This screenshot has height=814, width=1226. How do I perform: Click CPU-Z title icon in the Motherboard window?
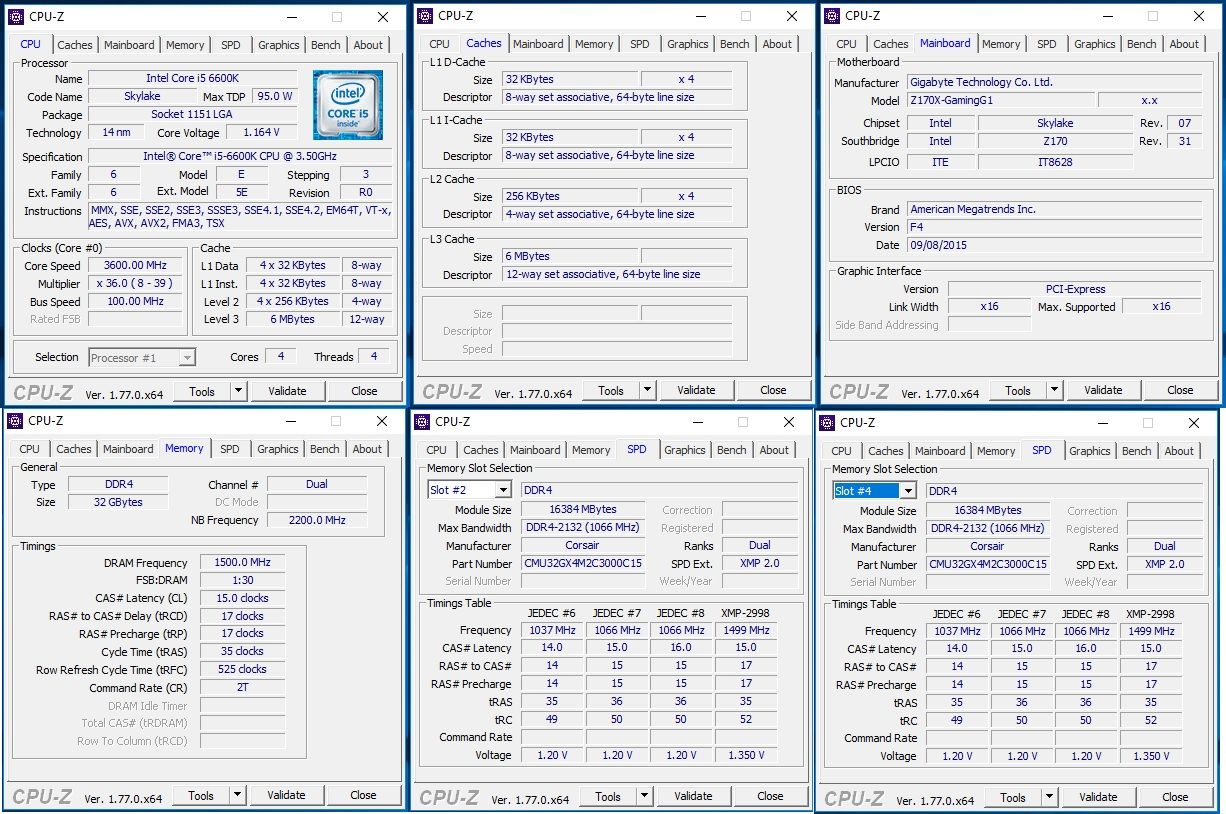[x=831, y=15]
